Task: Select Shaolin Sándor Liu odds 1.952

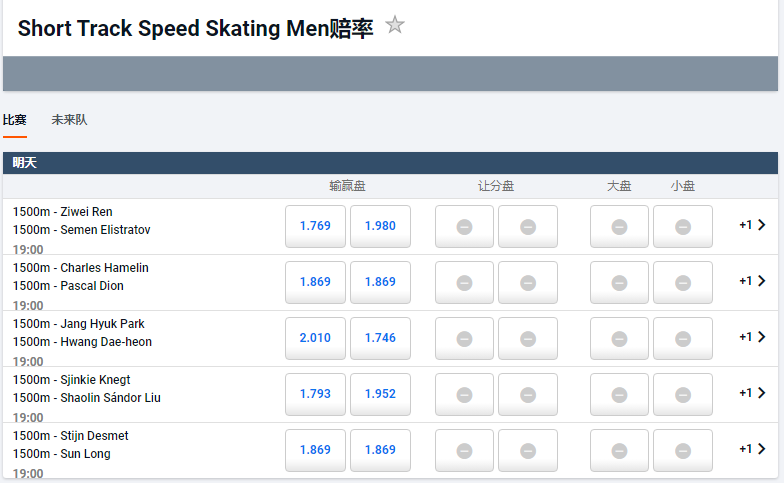Action: coord(380,394)
